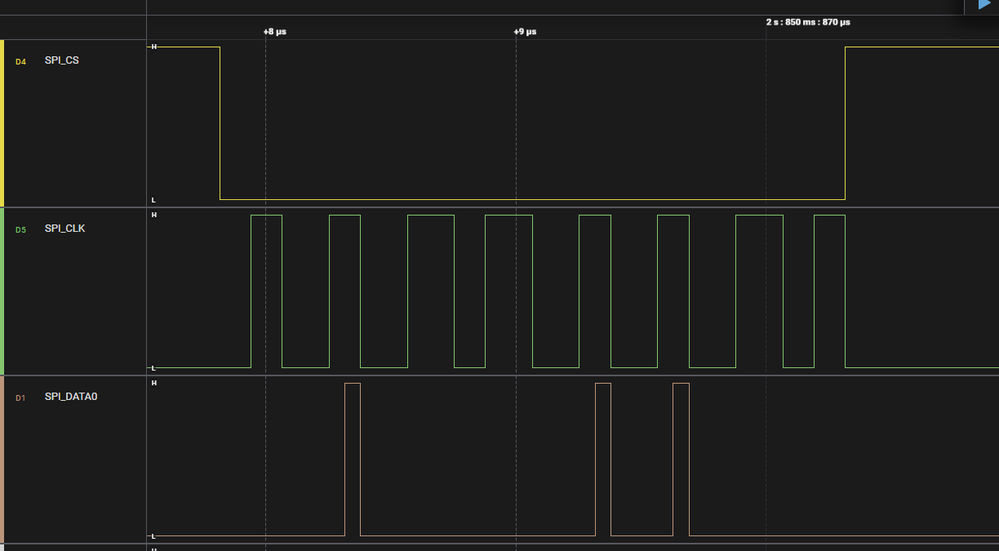
Task: Click the D4 channel number badge
Action: tap(21, 61)
